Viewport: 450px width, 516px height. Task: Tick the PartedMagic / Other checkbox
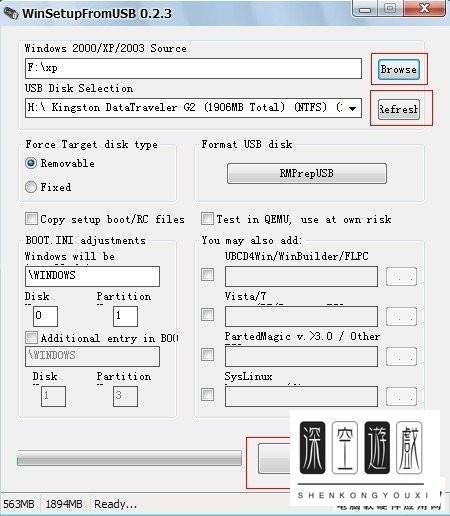pyautogui.click(x=207, y=354)
